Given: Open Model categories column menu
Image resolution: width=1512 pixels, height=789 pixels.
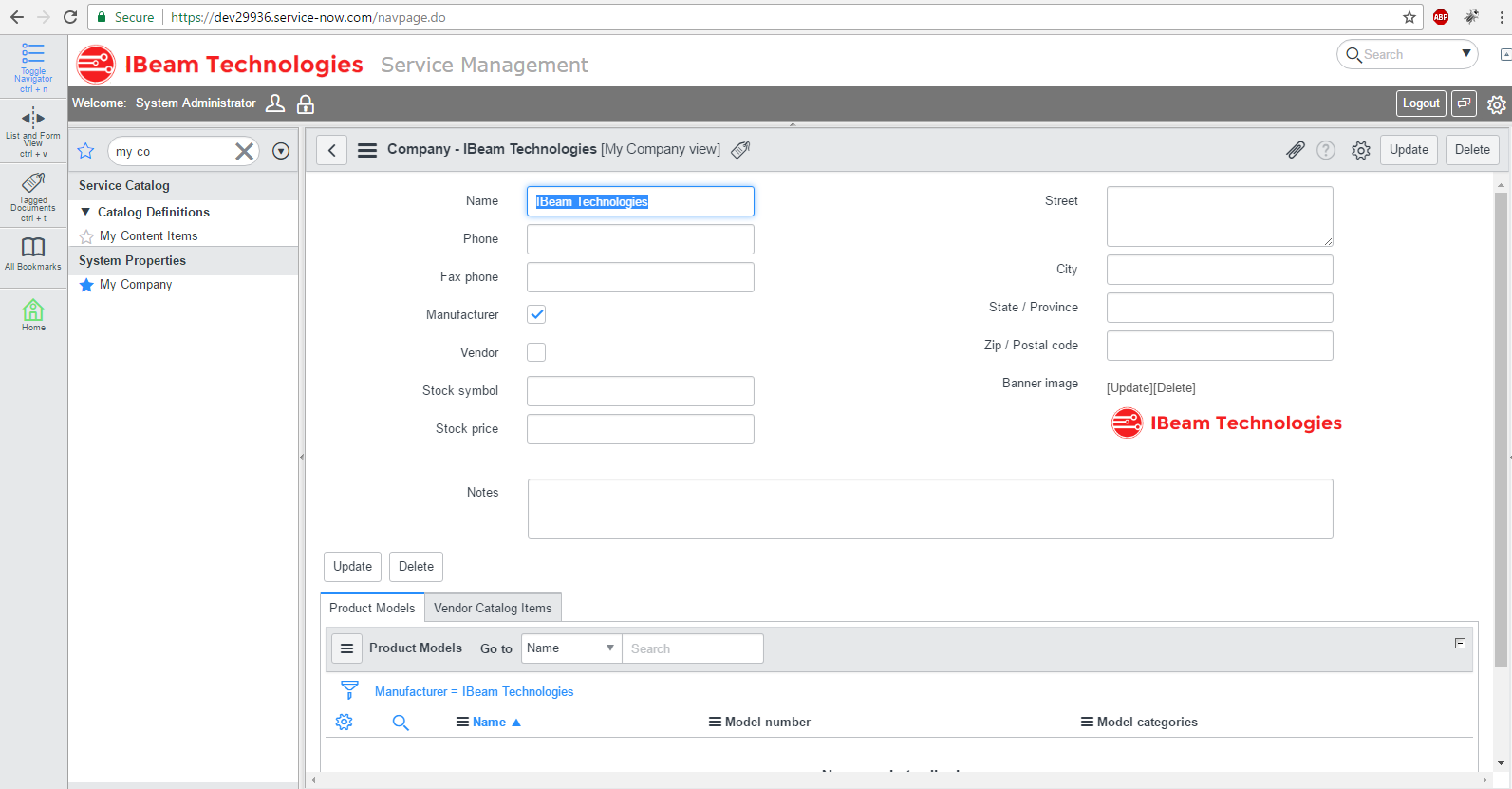Looking at the screenshot, I should (1087, 723).
